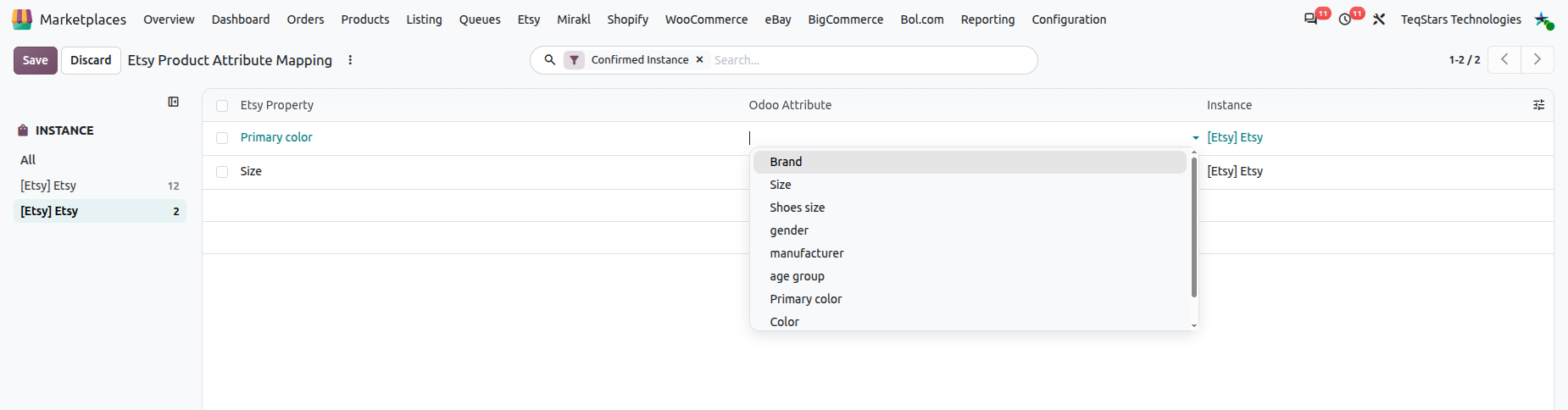Open the WooCommerce menu
This screenshot has height=410, width=1568.
[x=706, y=19]
